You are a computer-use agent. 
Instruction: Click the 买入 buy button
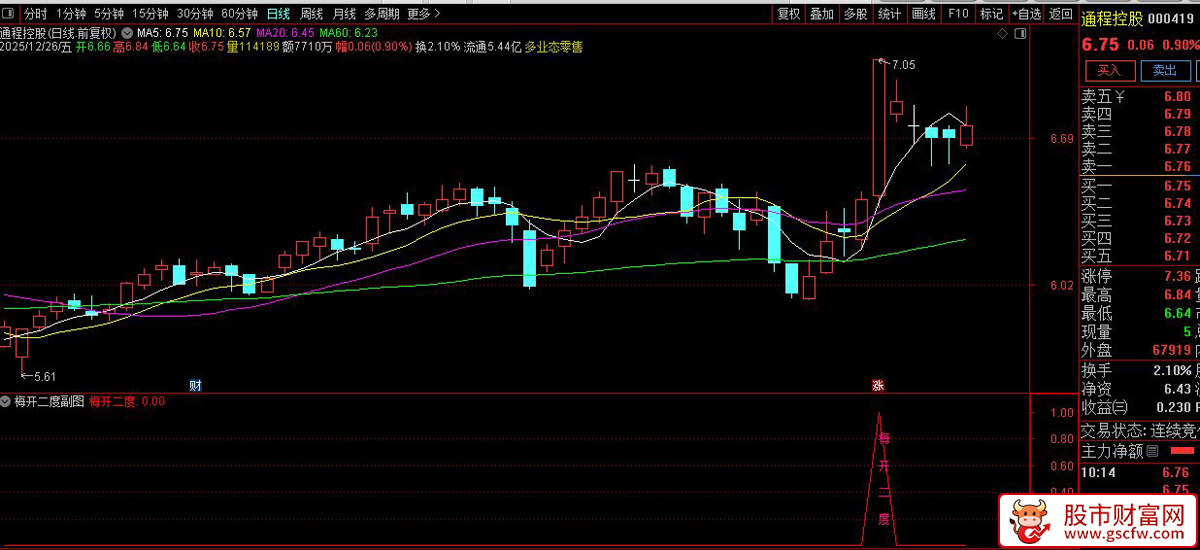tap(1109, 70)
